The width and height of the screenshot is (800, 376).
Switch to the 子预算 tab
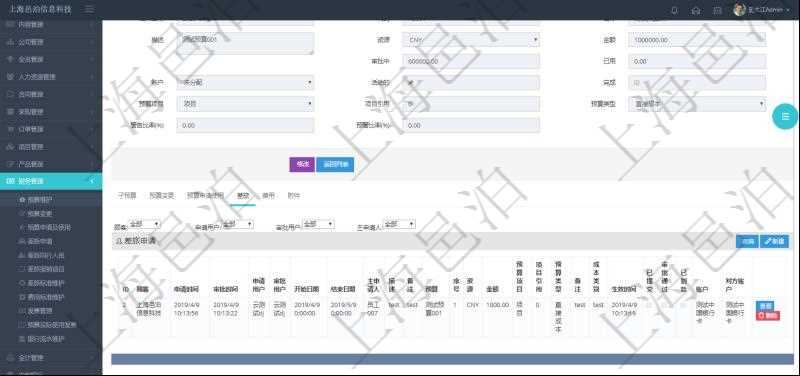(x=127, y=195)
